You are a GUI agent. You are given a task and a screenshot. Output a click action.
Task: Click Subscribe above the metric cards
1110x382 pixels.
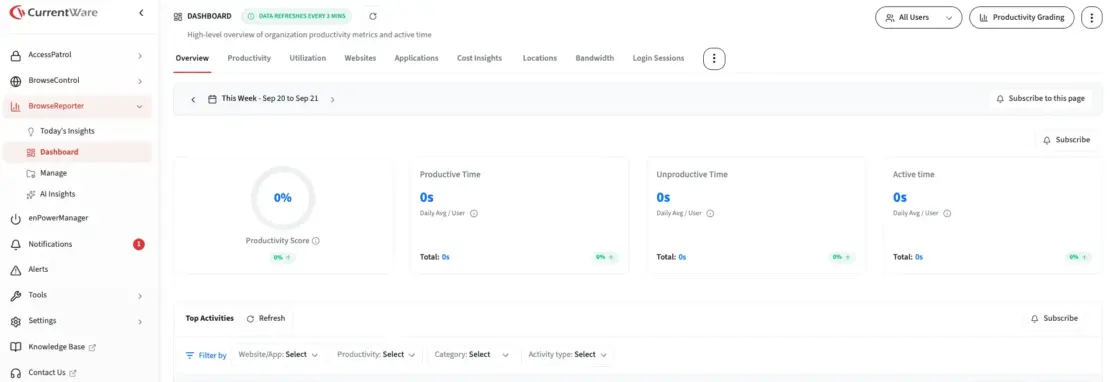(x=1066, y=140)
